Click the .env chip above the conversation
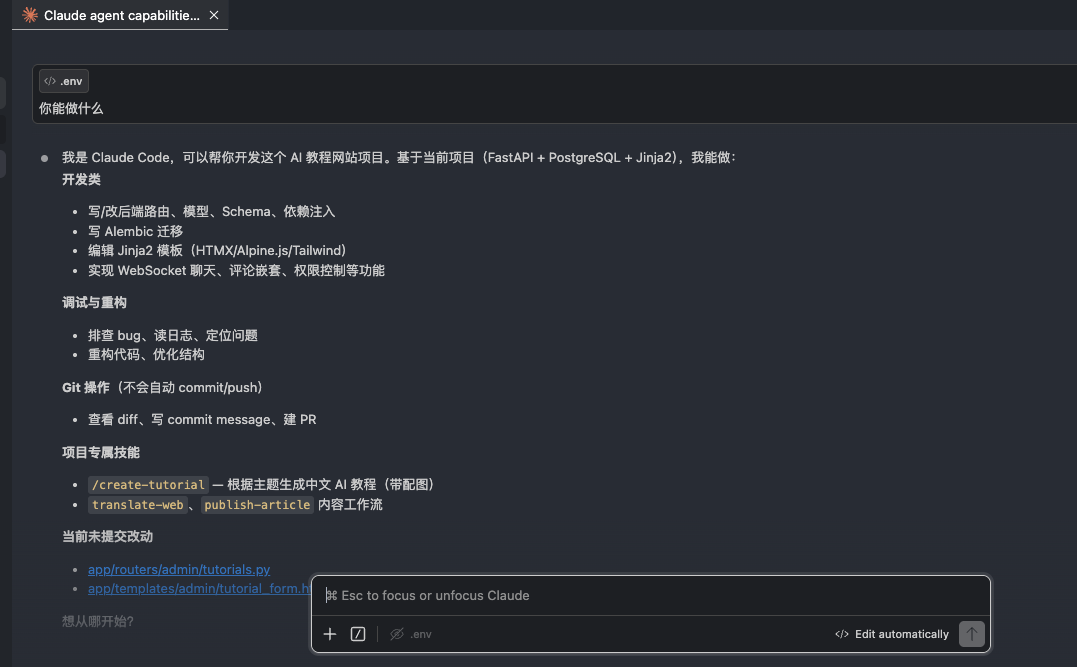This screenshot has width=1077, height=667. coord(62,80)
